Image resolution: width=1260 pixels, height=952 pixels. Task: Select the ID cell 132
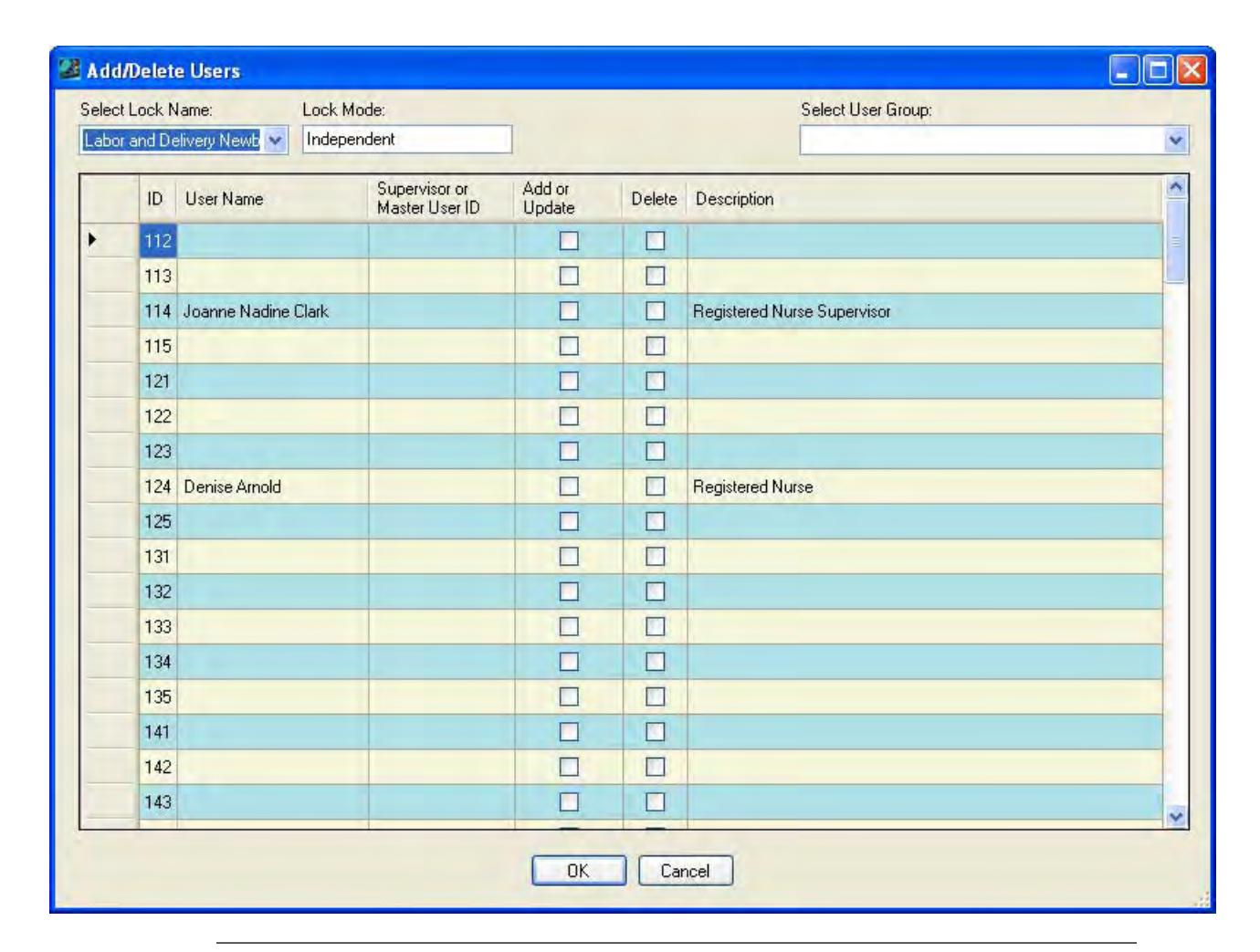(x=158, y=591)
